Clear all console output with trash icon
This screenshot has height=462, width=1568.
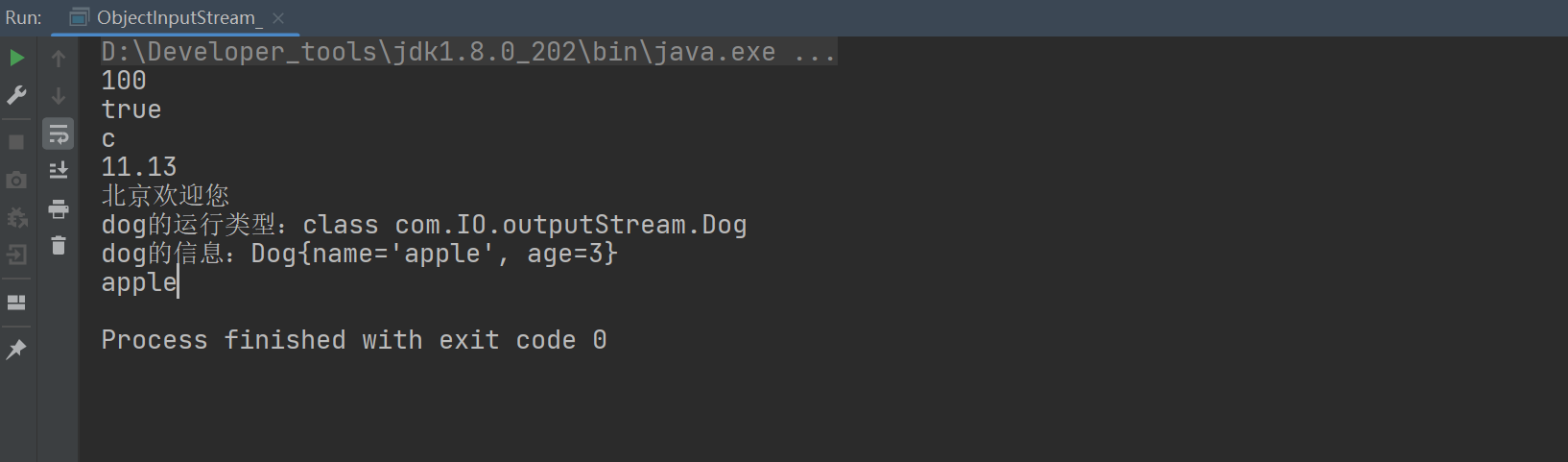59,246
